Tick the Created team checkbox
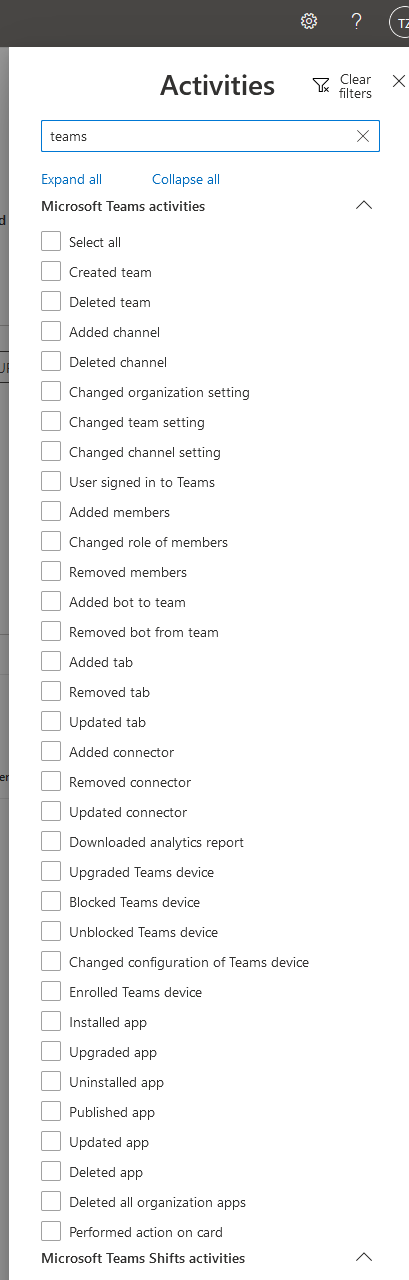 51,271
